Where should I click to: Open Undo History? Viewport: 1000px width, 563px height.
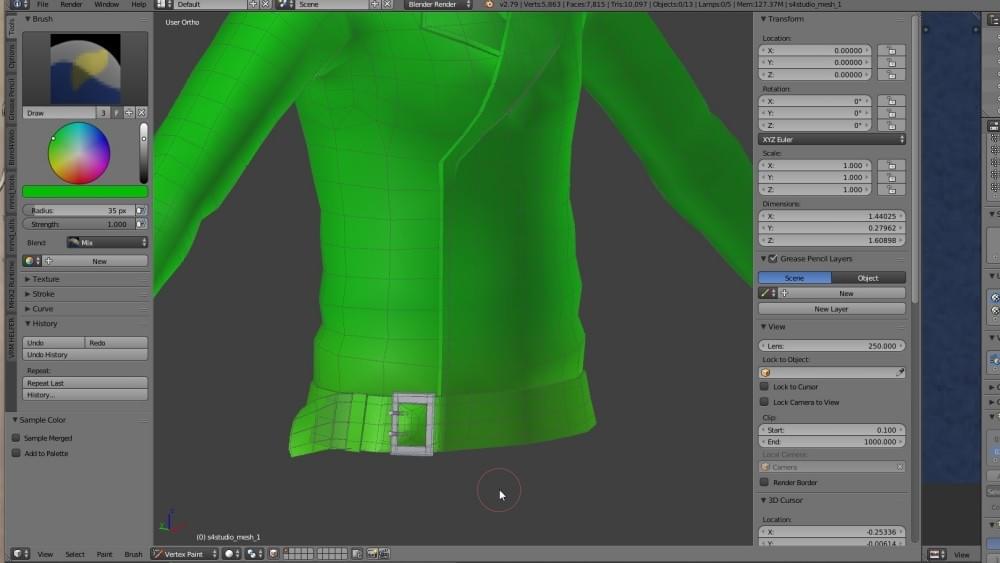point(85,355)
